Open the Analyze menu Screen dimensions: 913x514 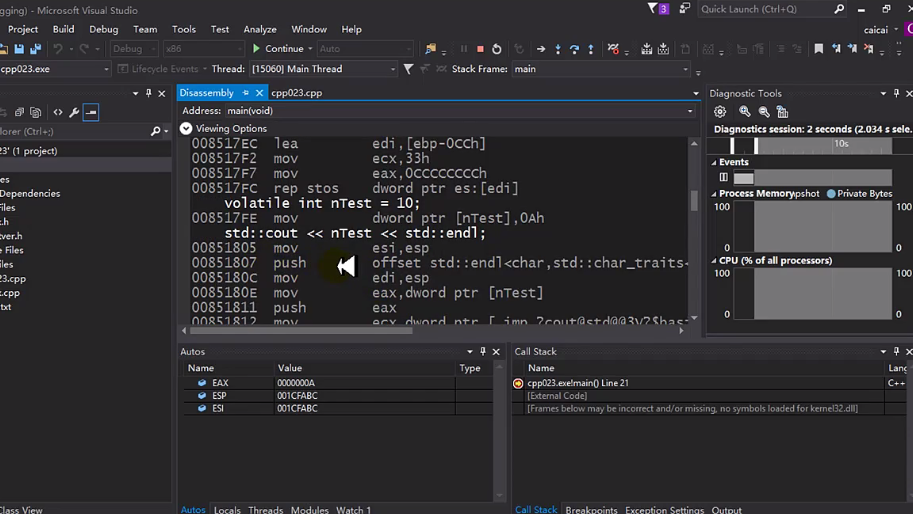[260, 29]
